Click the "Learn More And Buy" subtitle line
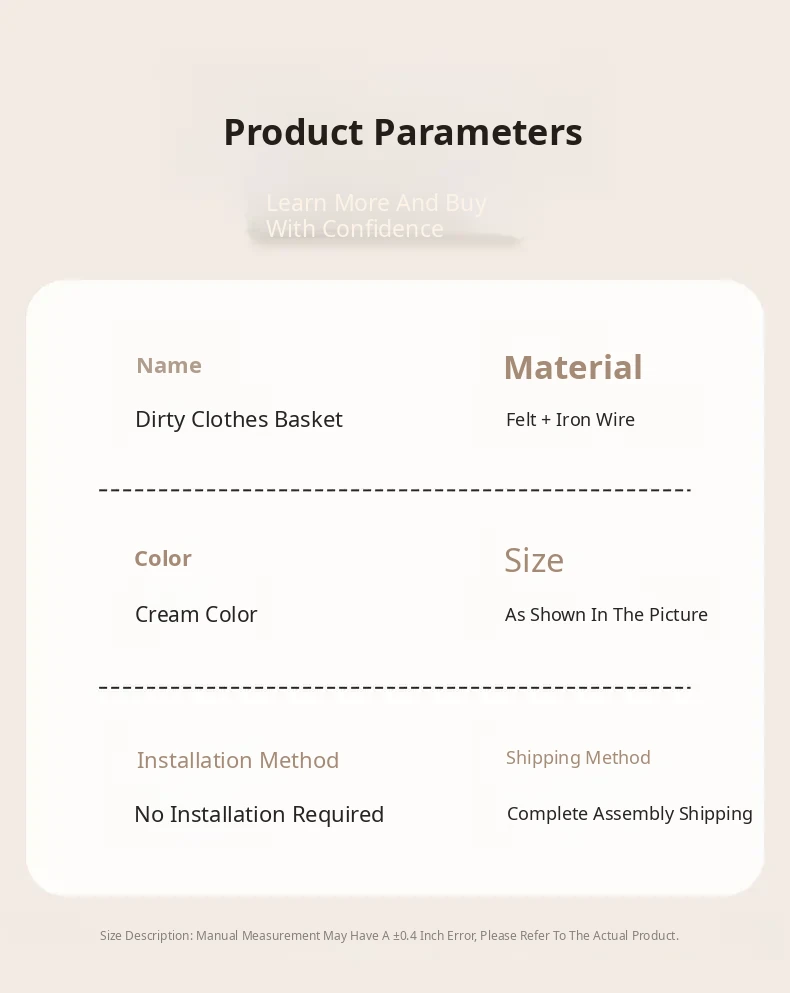This screenshot has height=993, width=790. click(x=376, y=203)
